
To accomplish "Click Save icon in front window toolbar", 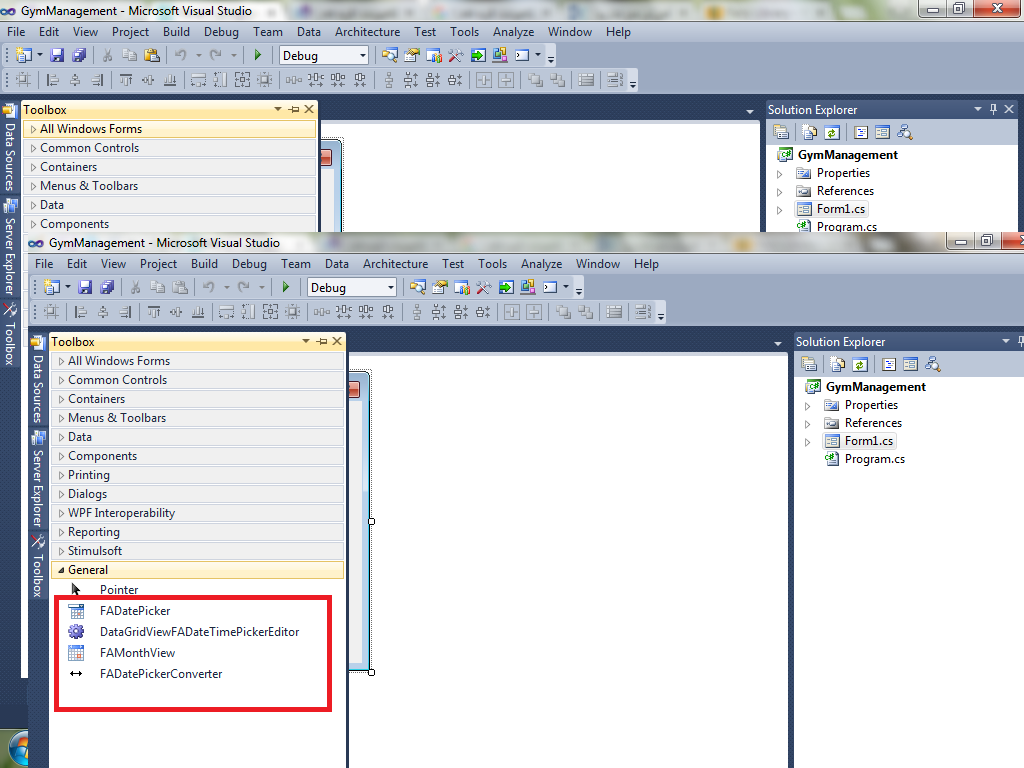I will click(x=85, y=287).
